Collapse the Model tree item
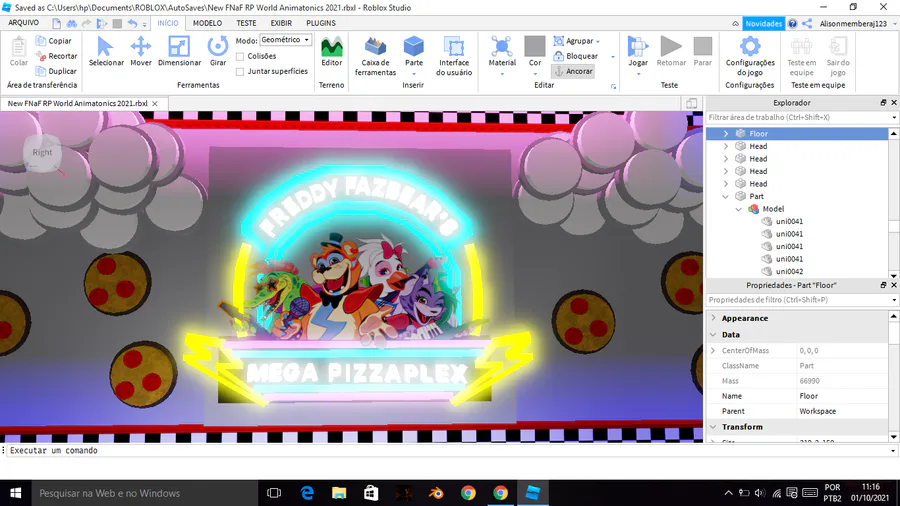900x506 pixels. (739, 209)
